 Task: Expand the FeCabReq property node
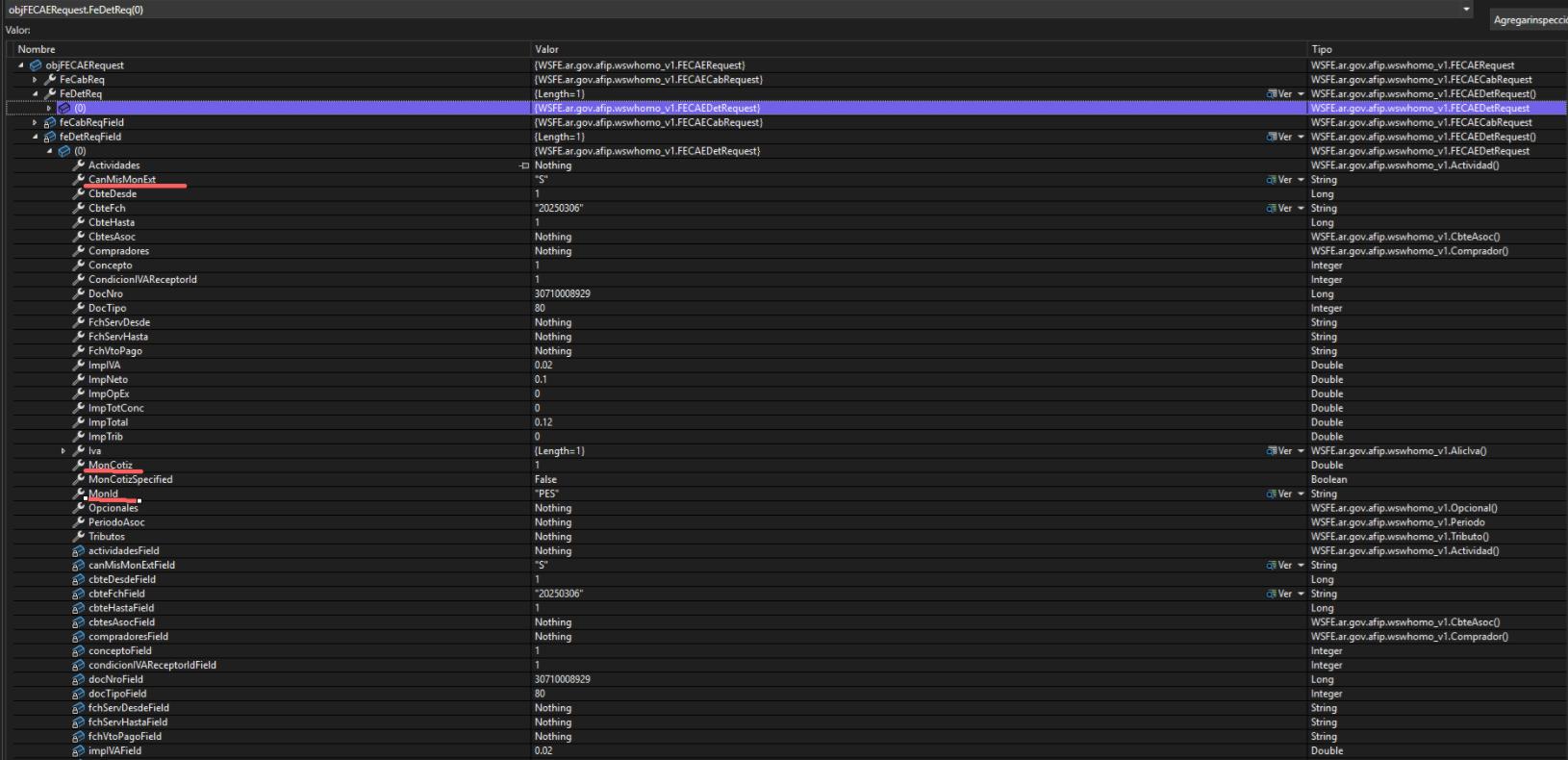point(35,80)
